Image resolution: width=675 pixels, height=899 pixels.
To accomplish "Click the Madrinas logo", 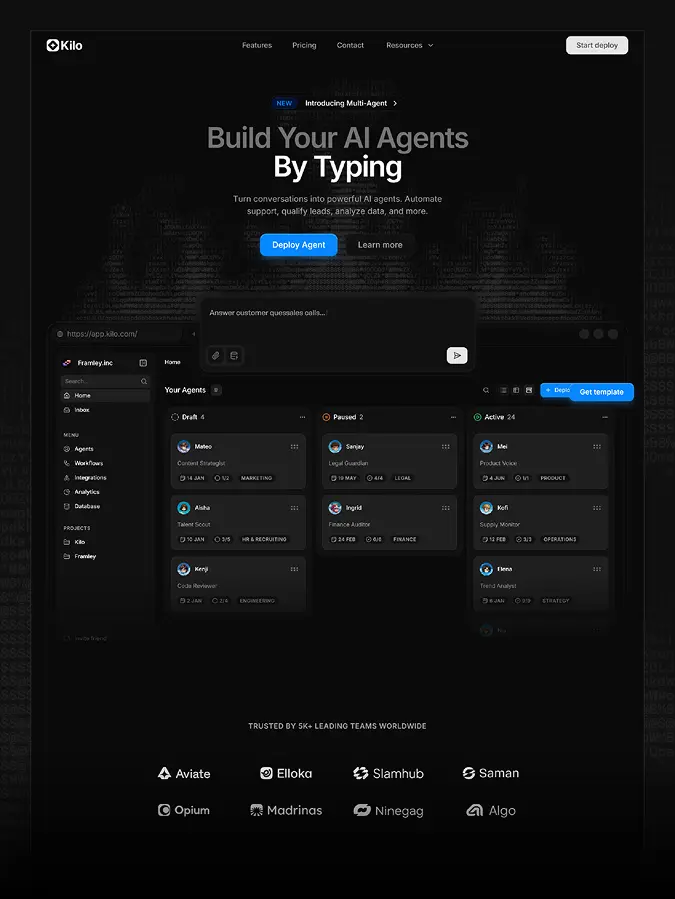I will (x=286, y=810).
